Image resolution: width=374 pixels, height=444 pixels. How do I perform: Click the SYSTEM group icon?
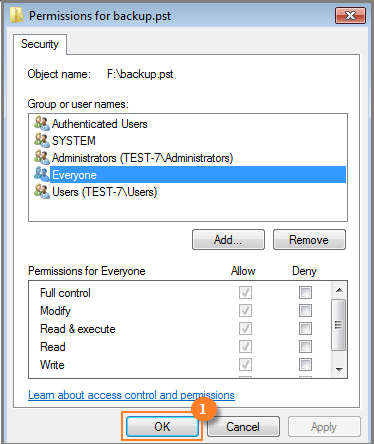point(42,140)
